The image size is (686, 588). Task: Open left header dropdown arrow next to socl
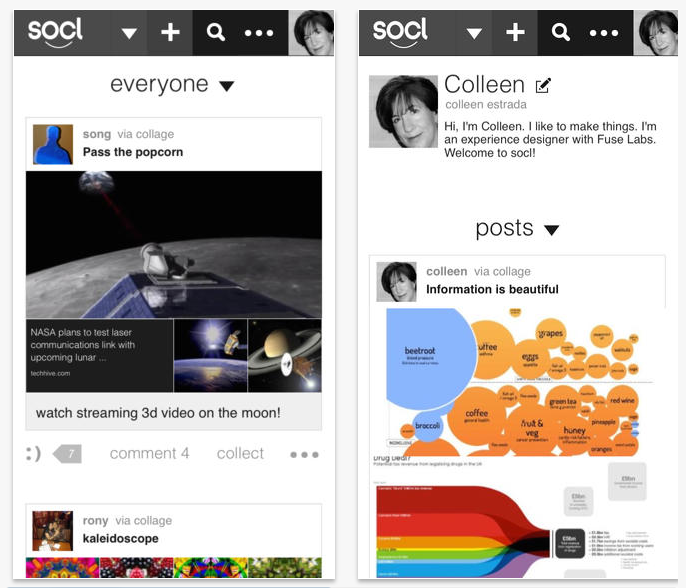point(129,33)
